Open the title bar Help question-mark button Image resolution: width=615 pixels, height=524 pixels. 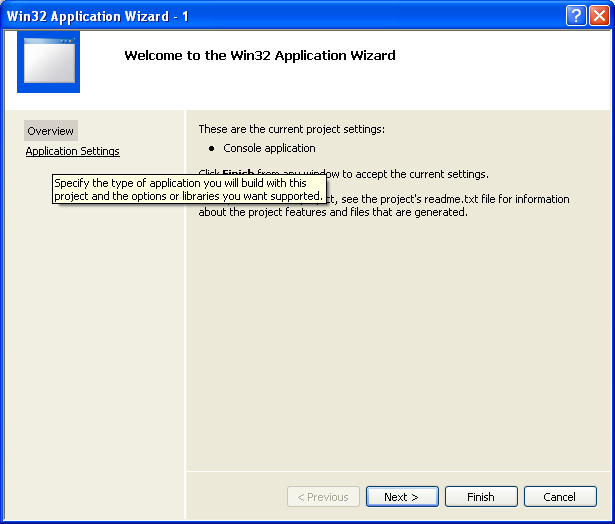tap(576, 16)
